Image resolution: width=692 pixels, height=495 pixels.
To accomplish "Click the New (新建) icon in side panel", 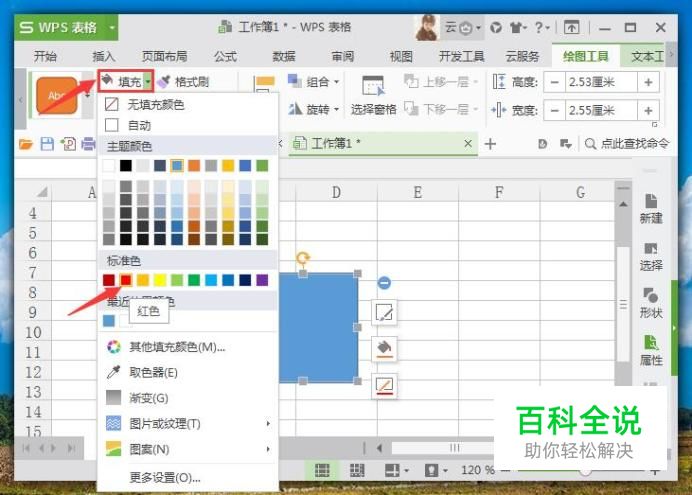I will coord(651,201).
